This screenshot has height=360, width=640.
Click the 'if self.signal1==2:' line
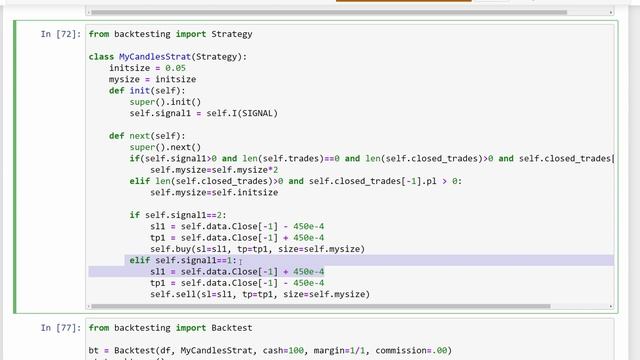(178, 215)
